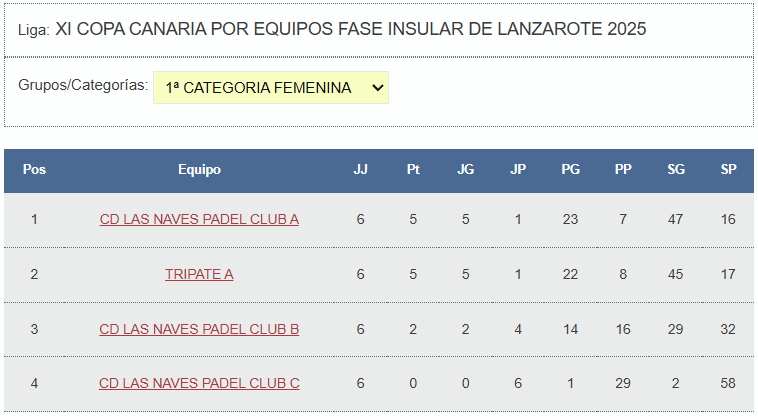Open CD LAS NAVES PADEL CLUB A link

click(199, 219)
